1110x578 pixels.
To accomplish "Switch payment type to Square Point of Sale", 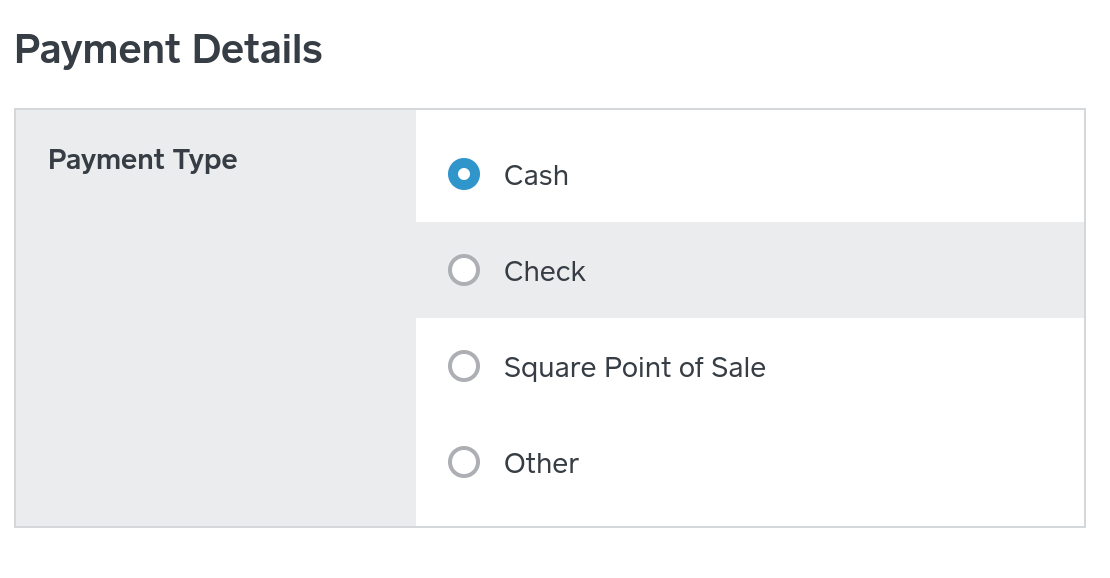I will pos(464,366).
